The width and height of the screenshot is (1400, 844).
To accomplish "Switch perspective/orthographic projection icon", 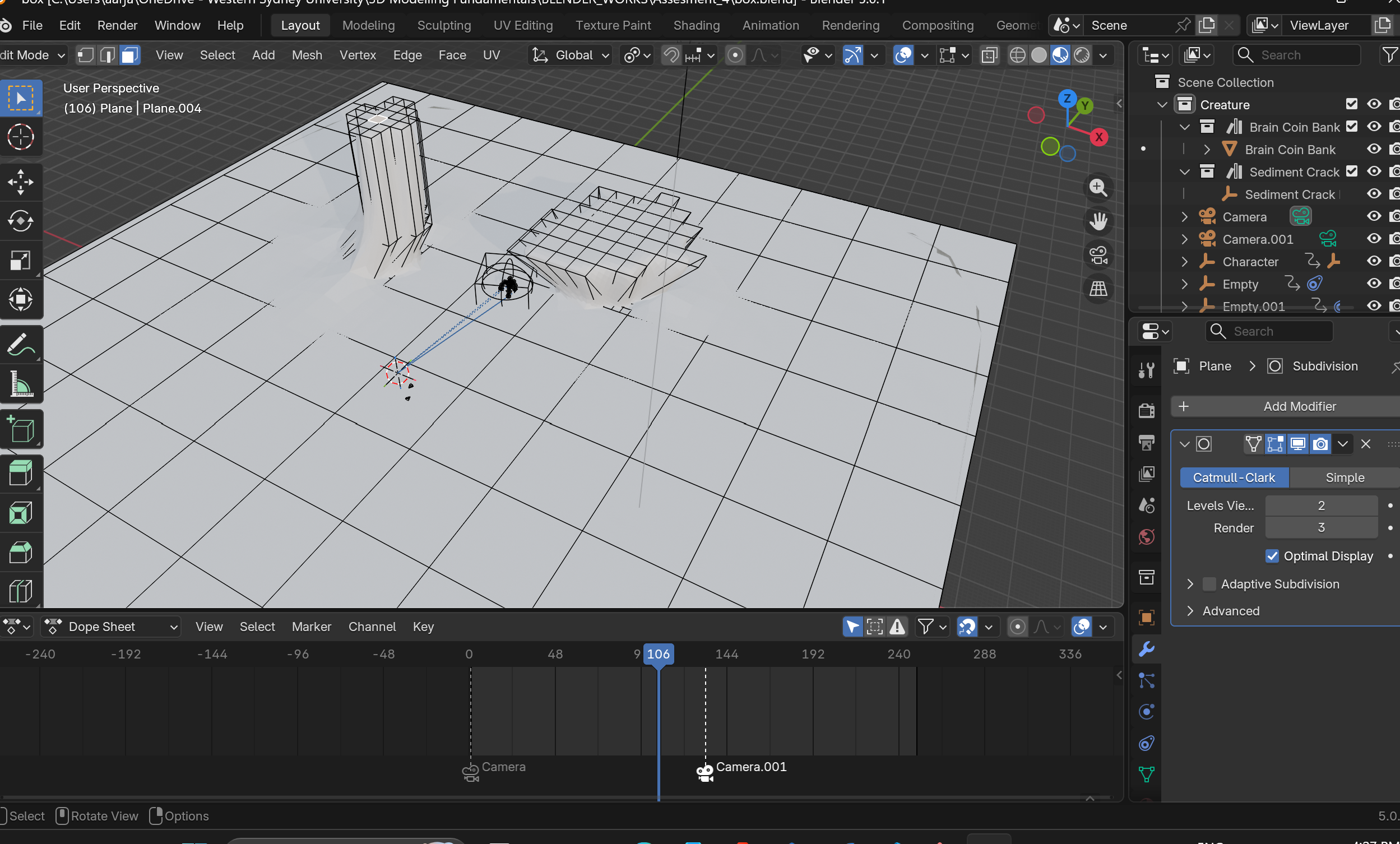I will coord(1098,289).
